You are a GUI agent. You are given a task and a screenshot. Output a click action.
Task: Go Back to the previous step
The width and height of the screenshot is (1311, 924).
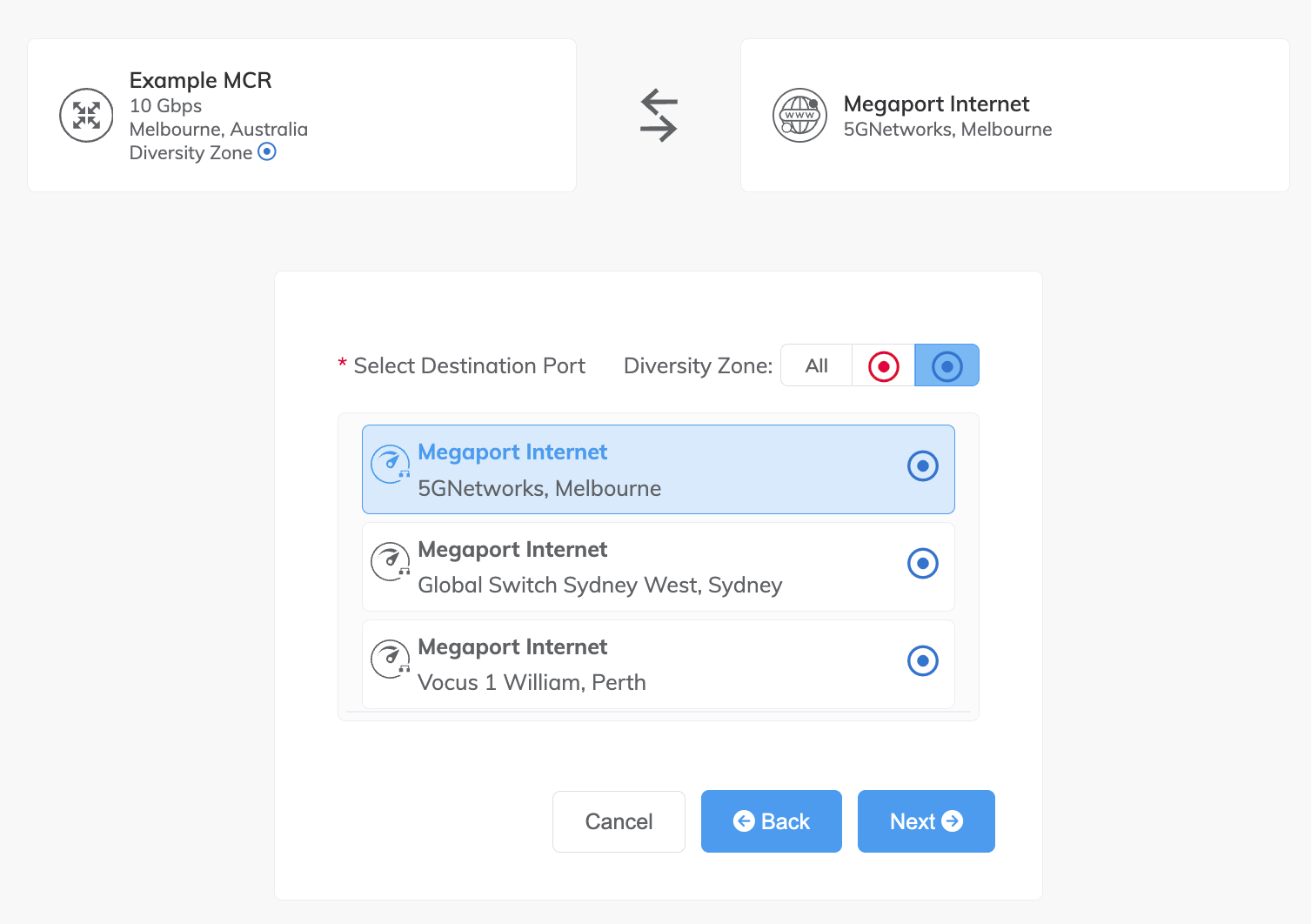tap(772, 821)
